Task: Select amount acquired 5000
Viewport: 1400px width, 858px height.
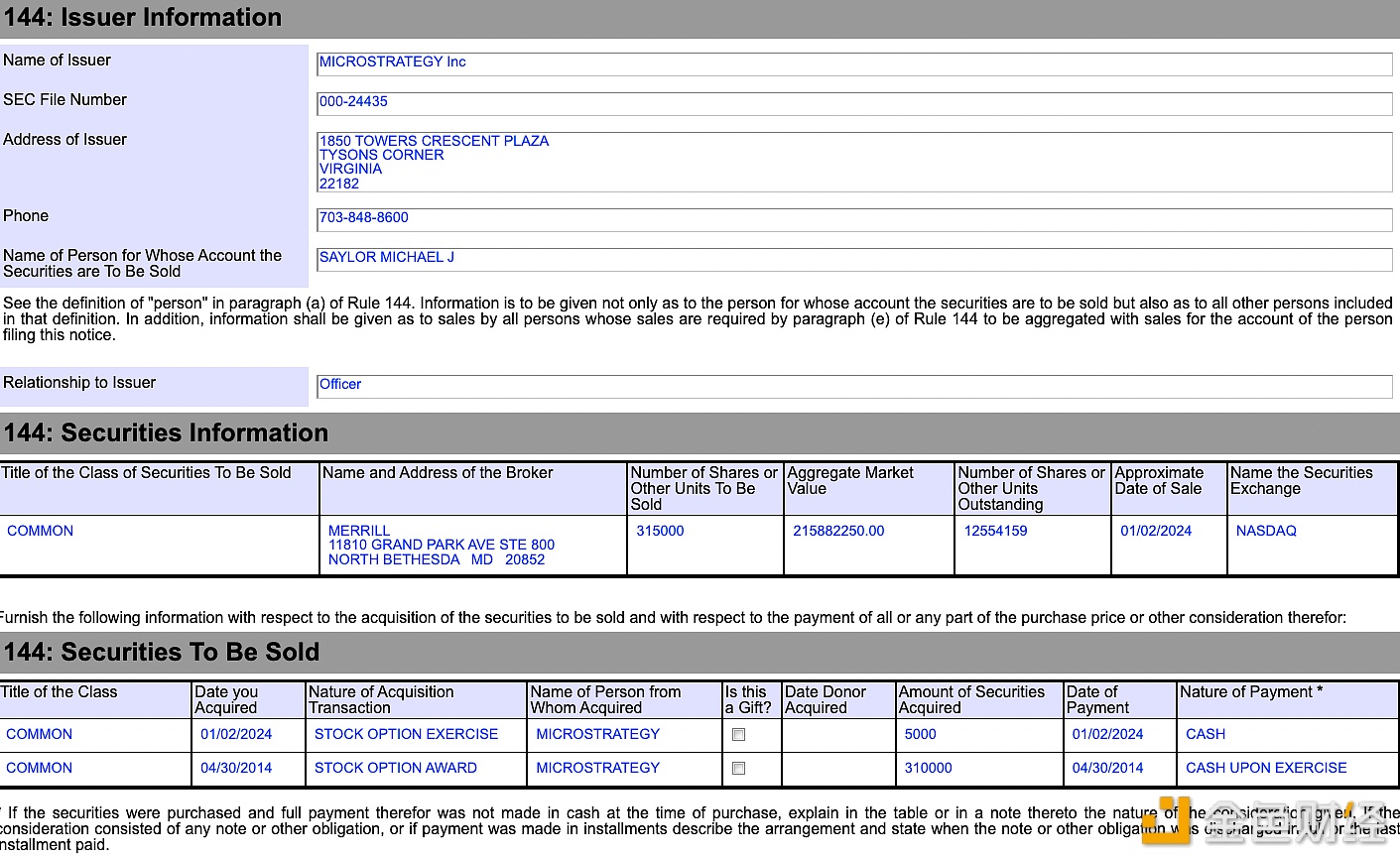Action: [920, 734]
